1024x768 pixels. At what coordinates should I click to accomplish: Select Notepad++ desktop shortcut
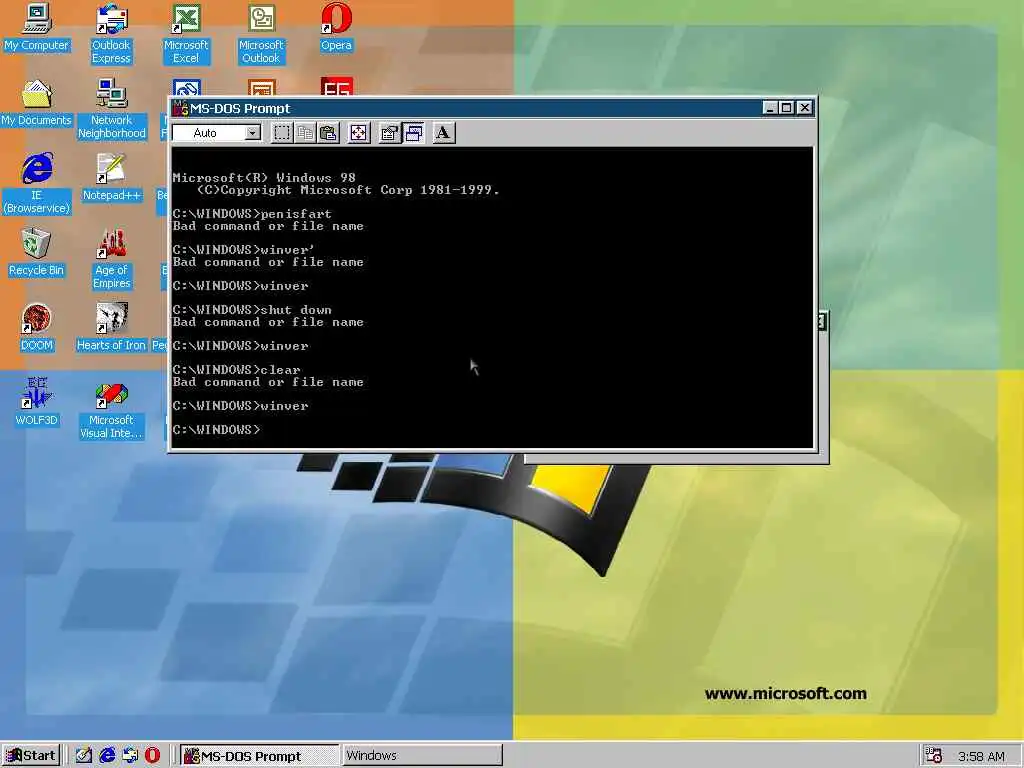112,178
